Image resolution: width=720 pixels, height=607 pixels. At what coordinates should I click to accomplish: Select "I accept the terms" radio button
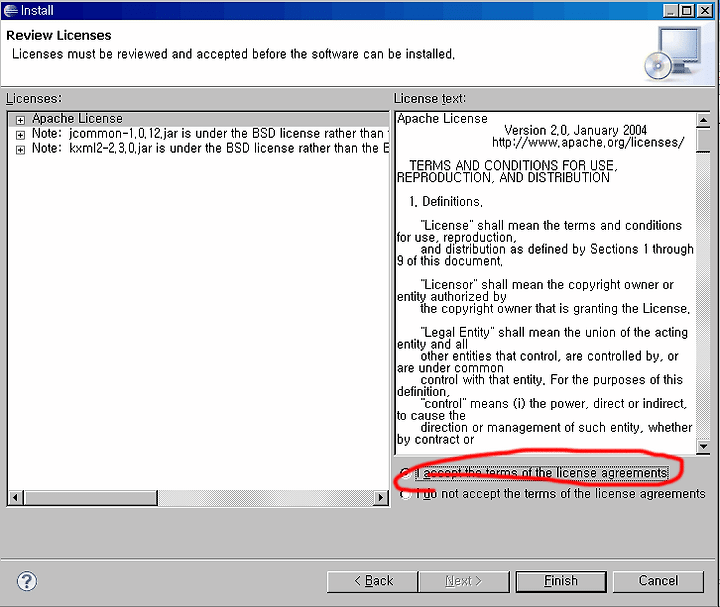click(405, 473)
